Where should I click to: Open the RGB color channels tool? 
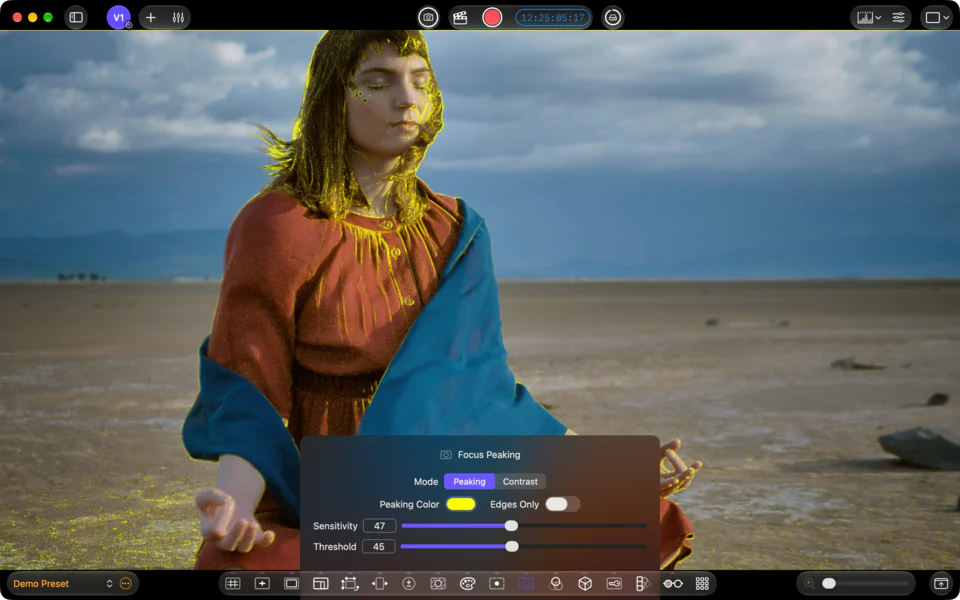click(x=556, y=583)
